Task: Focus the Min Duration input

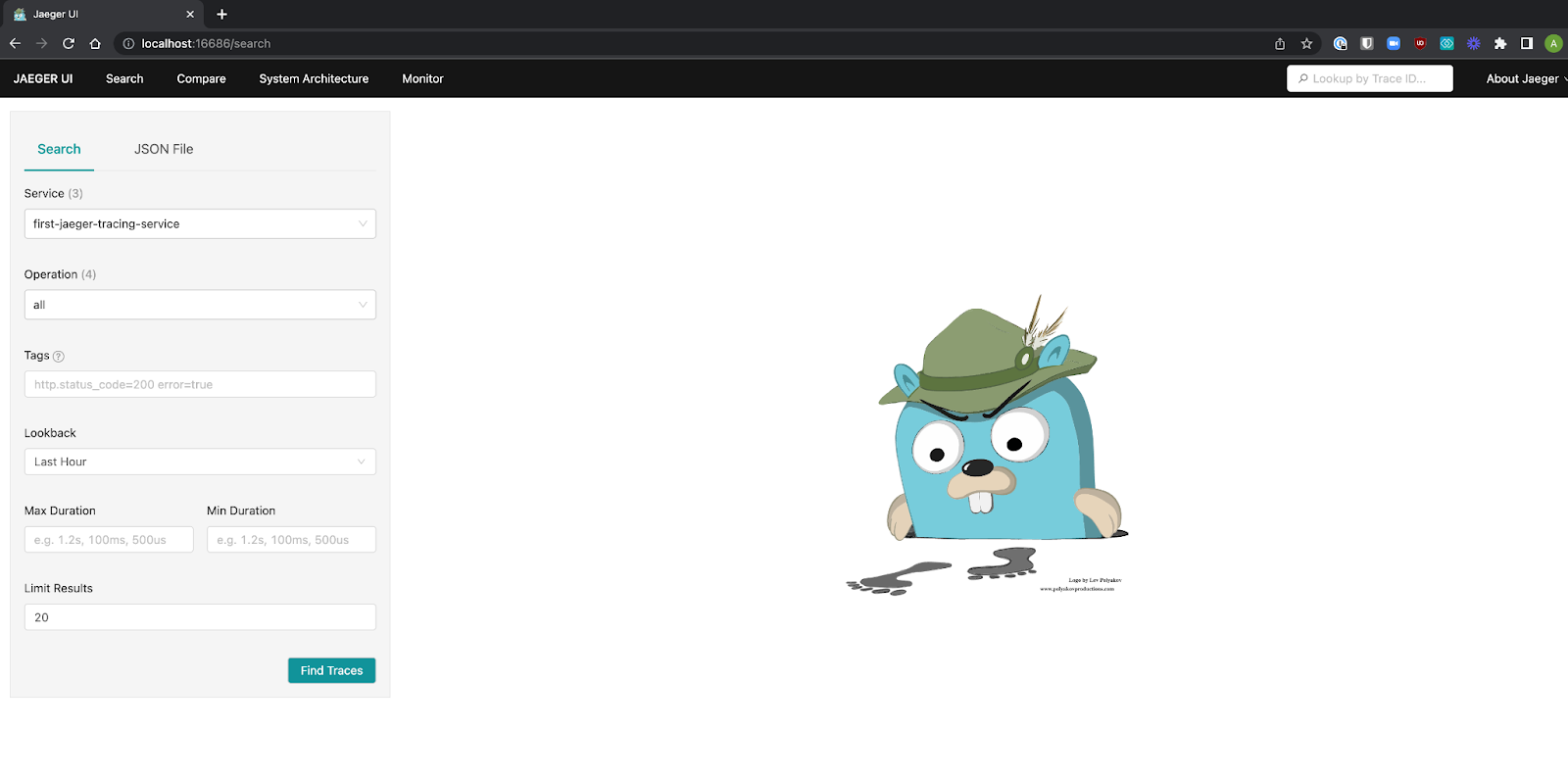Action: (291, 539)
